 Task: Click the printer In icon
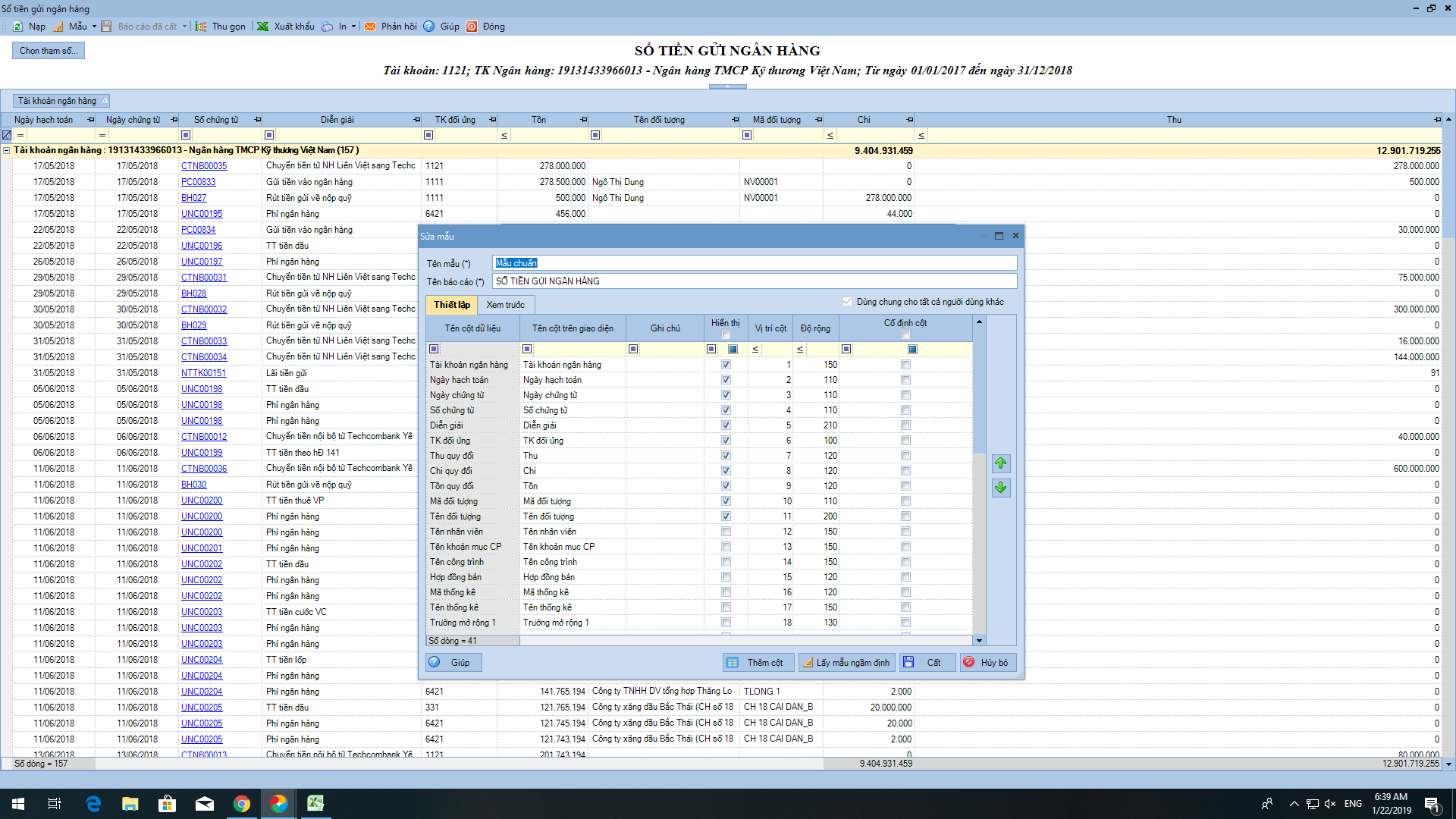[327, 27]
